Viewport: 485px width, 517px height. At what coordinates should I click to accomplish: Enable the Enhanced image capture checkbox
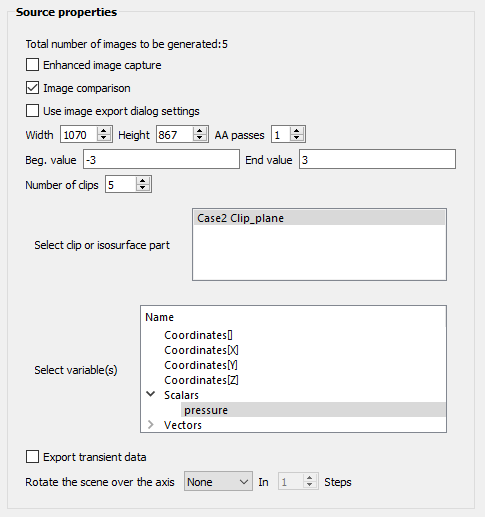pos(32,65)
